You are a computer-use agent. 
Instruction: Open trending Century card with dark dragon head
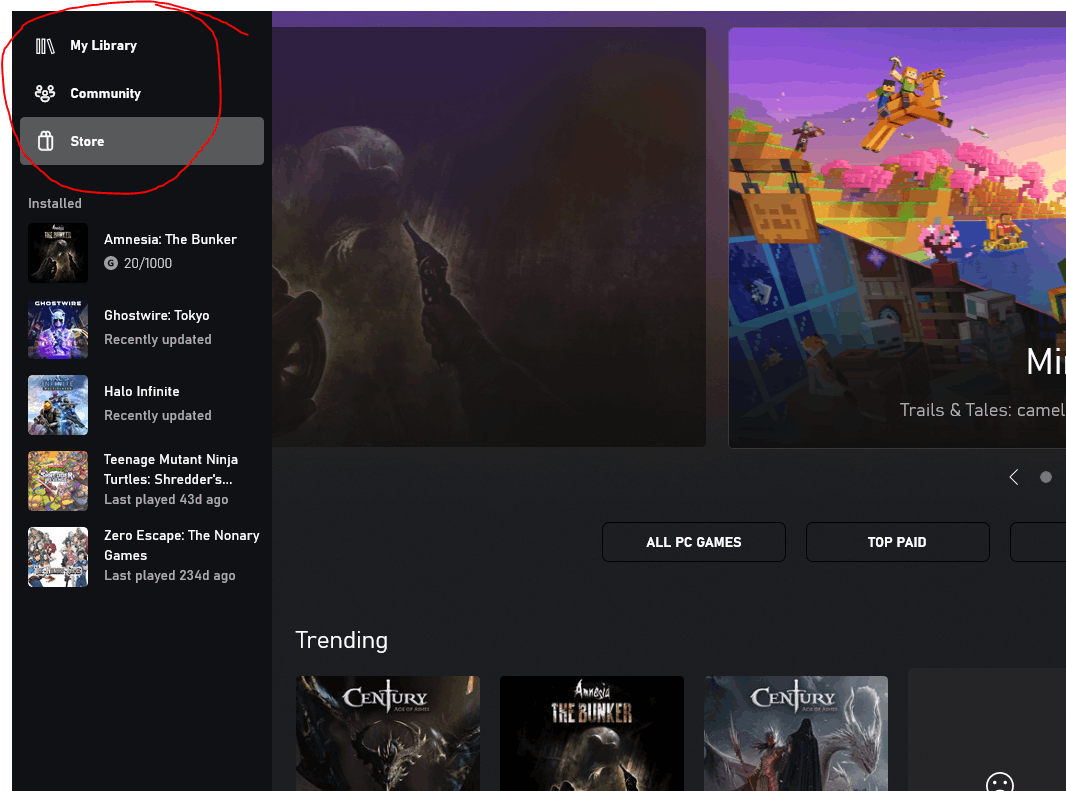[388, 733]
